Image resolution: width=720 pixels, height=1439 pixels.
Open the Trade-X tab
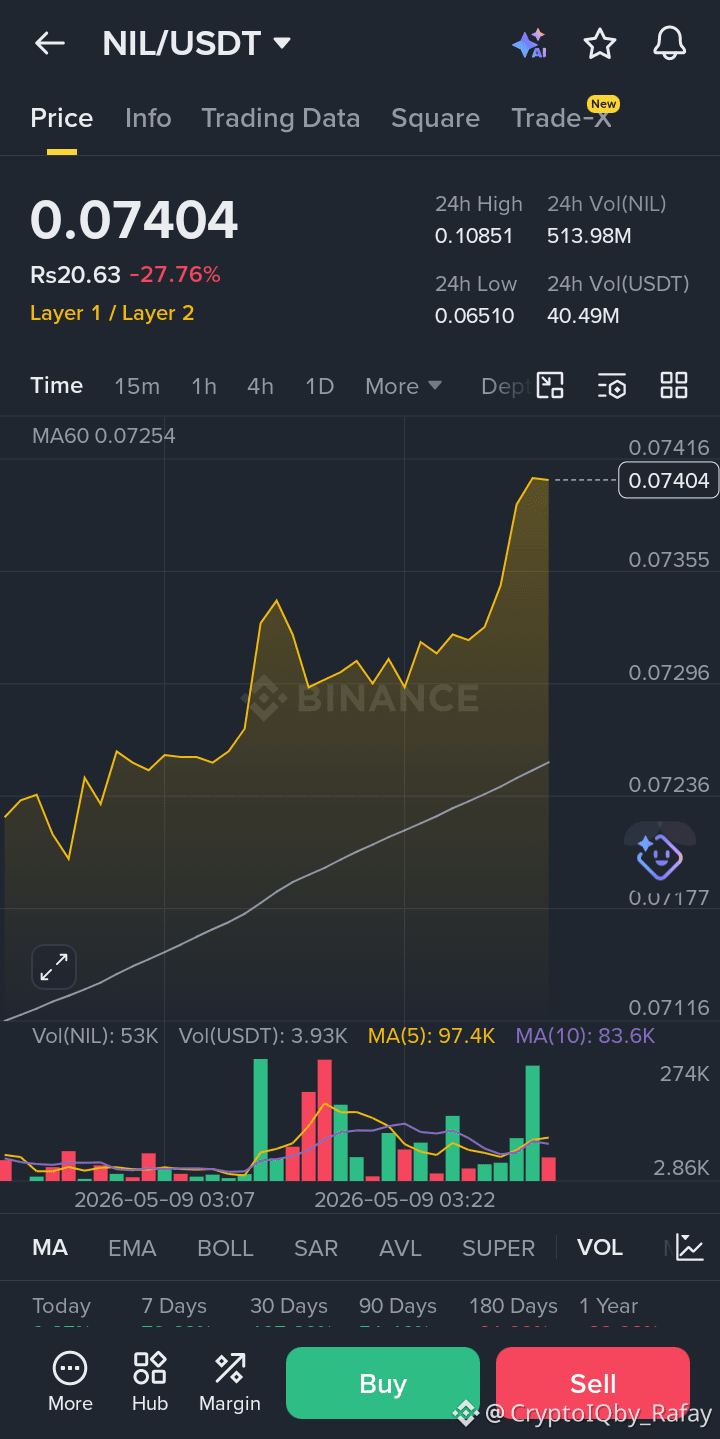(x=561, y=118)
